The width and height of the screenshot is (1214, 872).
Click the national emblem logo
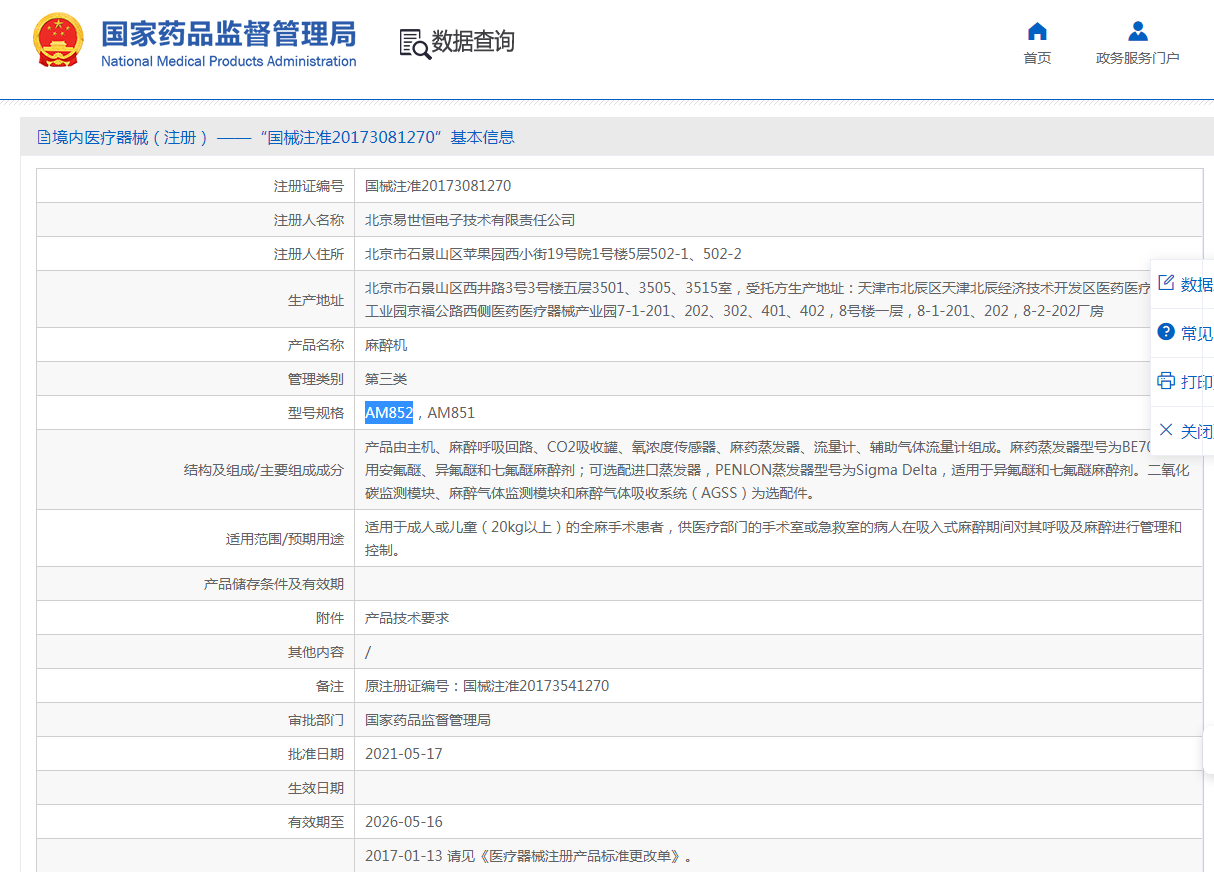[x=59, y=40]
